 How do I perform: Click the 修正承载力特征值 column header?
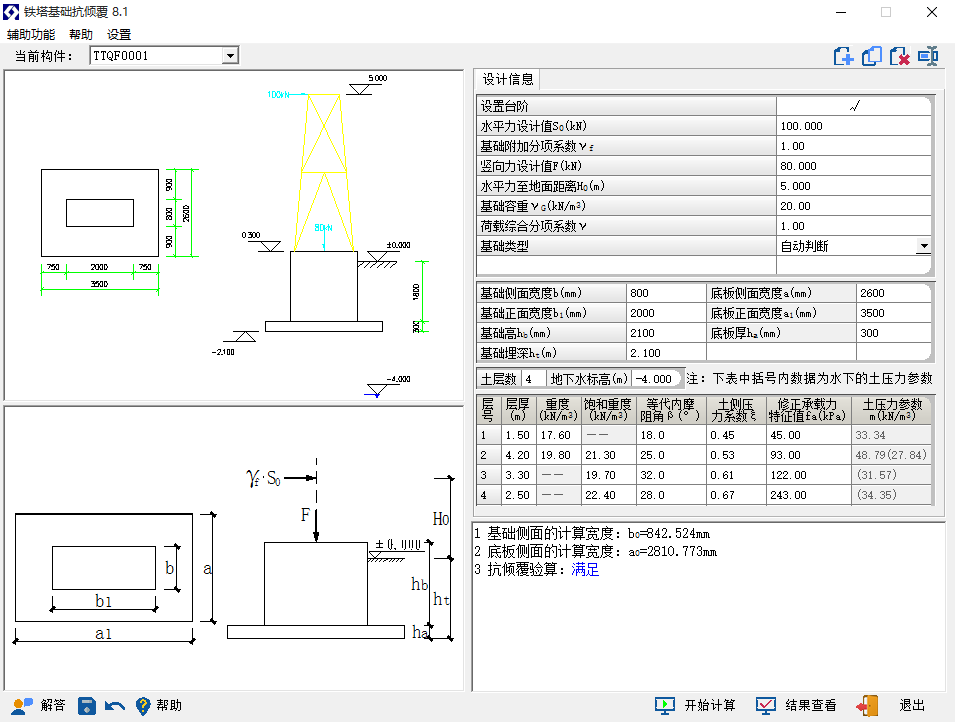(x=808, y=409)
